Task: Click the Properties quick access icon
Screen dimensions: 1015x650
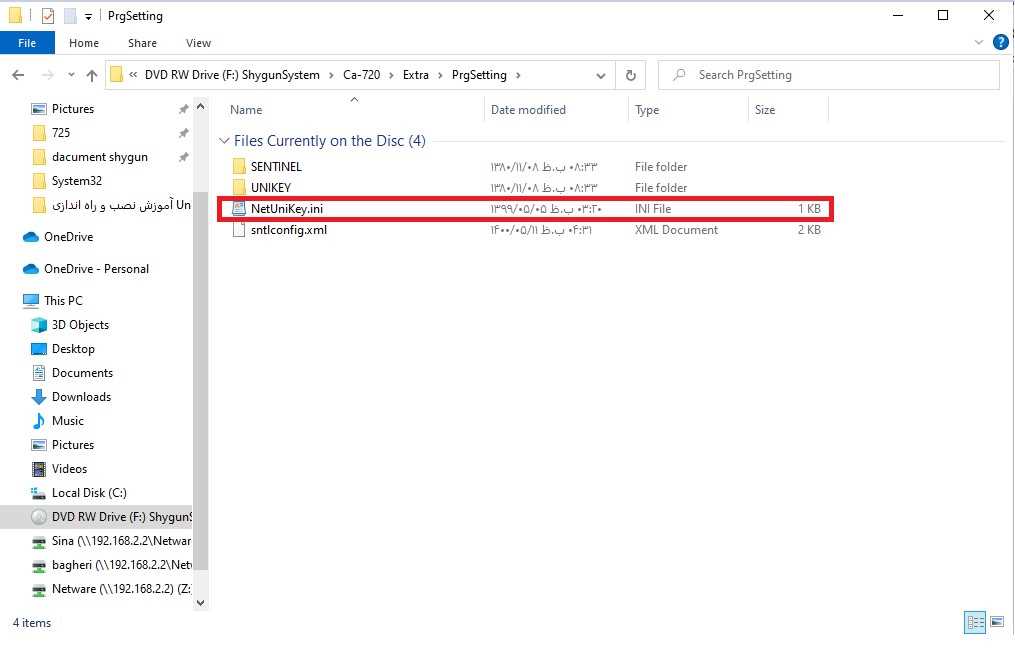Action: point(47,16)
